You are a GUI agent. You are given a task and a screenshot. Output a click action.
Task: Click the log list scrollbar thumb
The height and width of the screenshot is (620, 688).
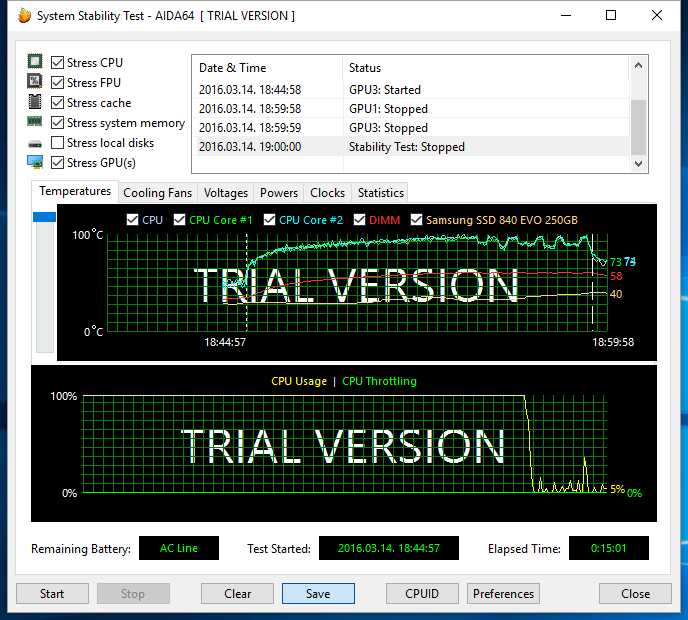click(x=638, y=127)
